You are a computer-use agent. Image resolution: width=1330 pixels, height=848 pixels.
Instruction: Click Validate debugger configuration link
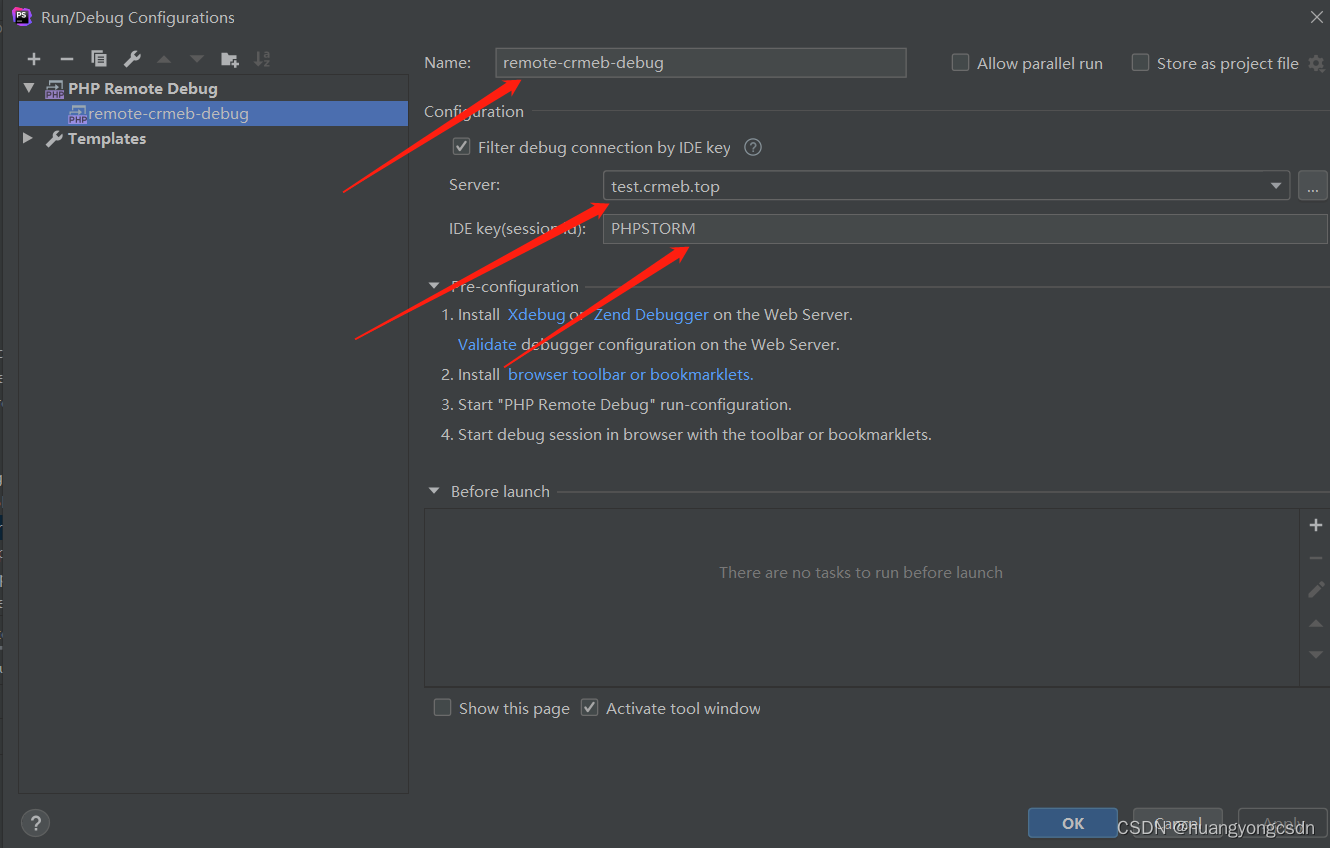click(487, 344)
